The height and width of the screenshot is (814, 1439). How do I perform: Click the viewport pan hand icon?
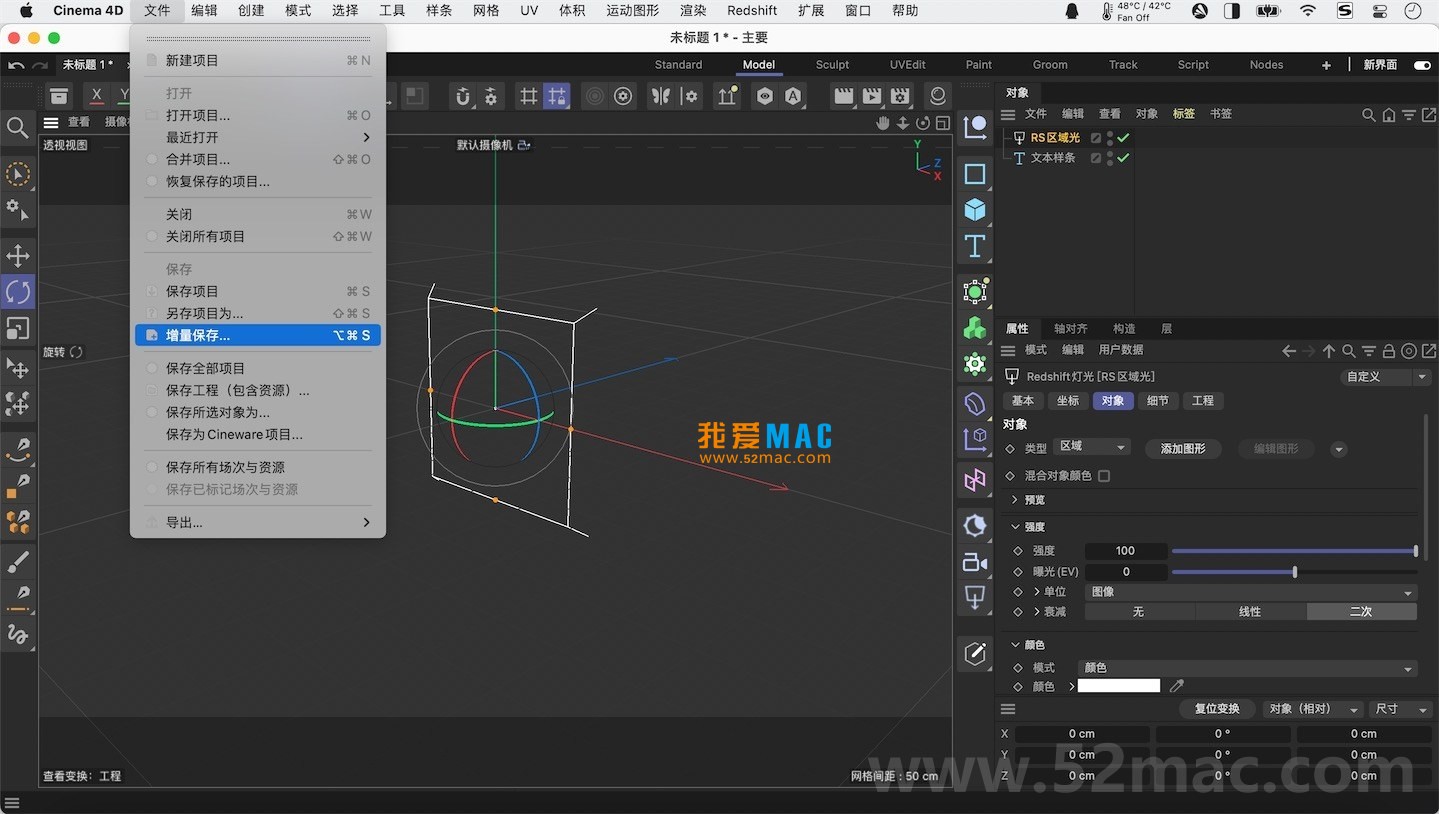(883, 123)
